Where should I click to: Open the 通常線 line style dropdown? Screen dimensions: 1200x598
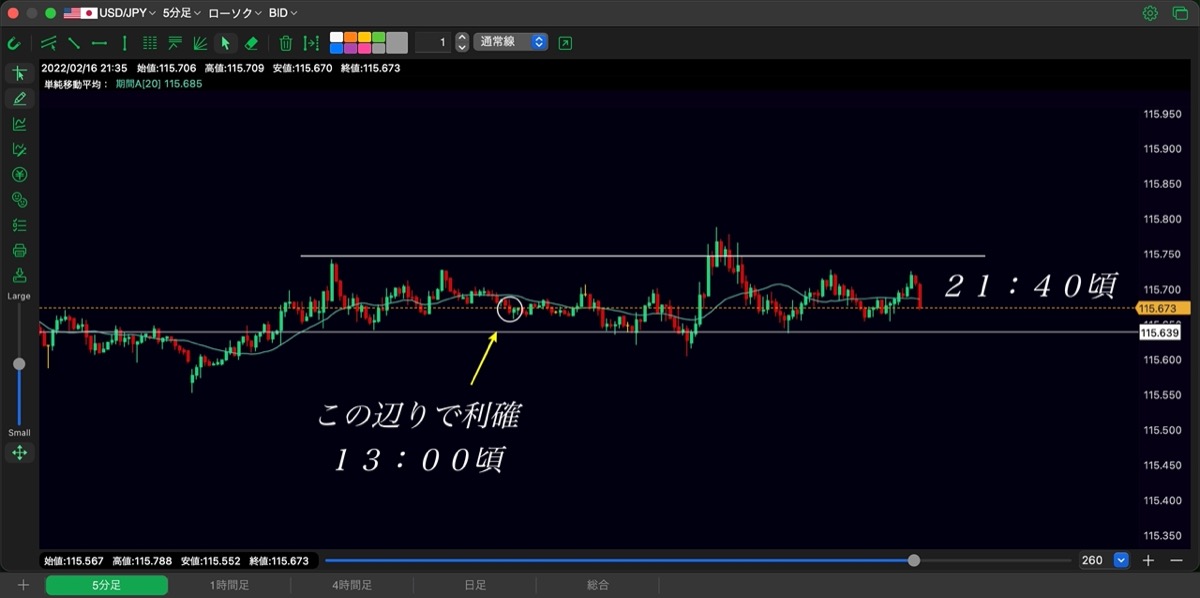[x=511, y=43]
